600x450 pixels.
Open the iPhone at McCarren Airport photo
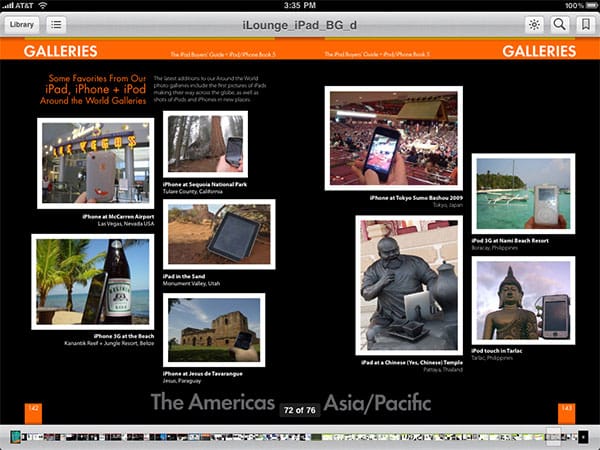pyautogui.click(x=96, y=163)
